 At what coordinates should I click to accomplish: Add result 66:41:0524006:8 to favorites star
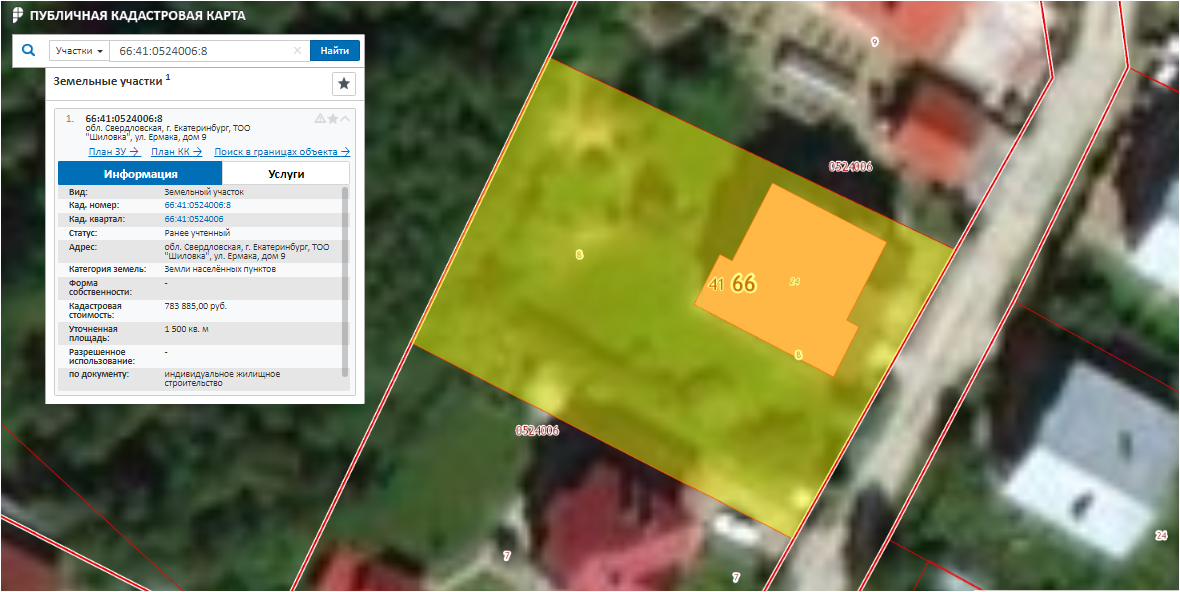click(x=333, y=118)
